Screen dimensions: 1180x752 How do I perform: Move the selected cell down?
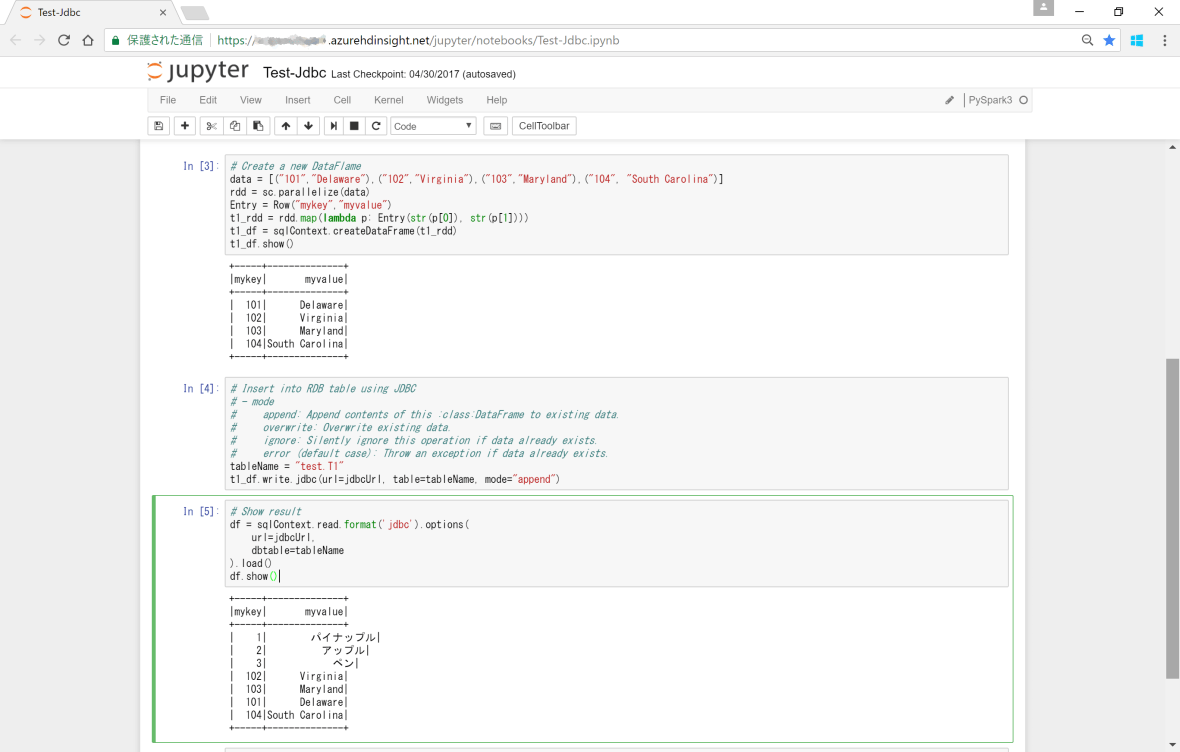pos(309,126)
